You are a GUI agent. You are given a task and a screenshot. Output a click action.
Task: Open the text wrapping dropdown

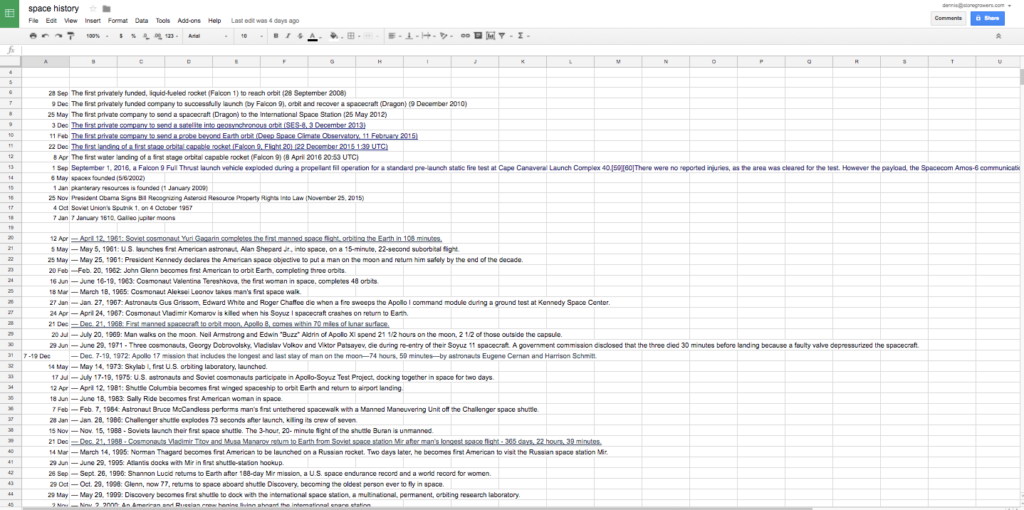tap(428, 36)
